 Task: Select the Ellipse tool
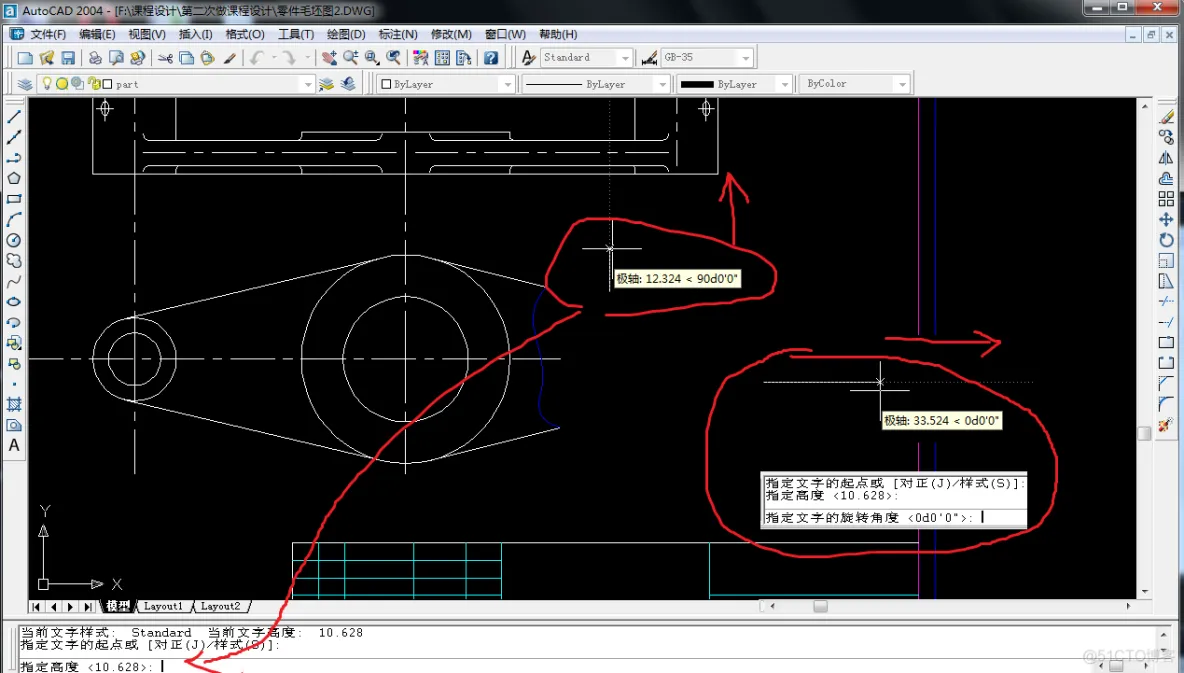pyautogui.click(x=14, y=302)
